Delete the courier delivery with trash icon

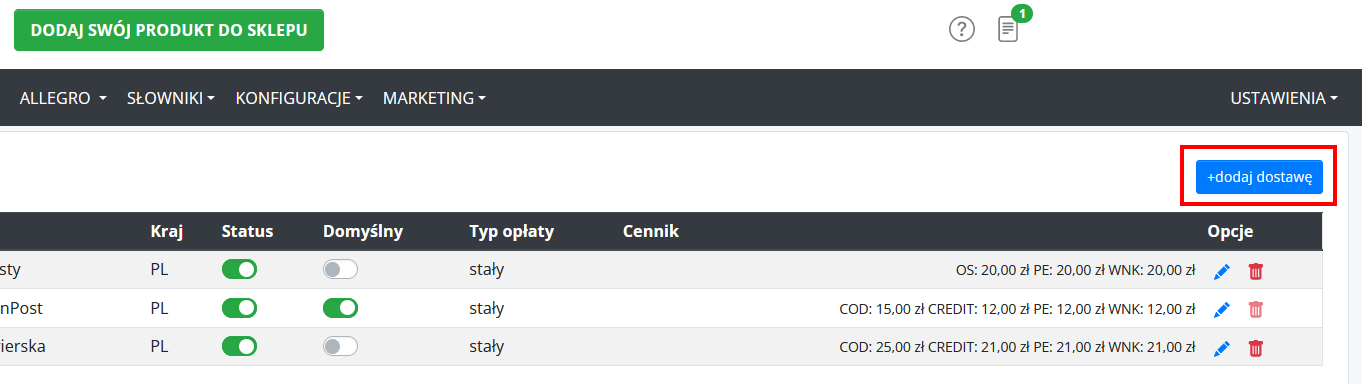[1256, 348]
